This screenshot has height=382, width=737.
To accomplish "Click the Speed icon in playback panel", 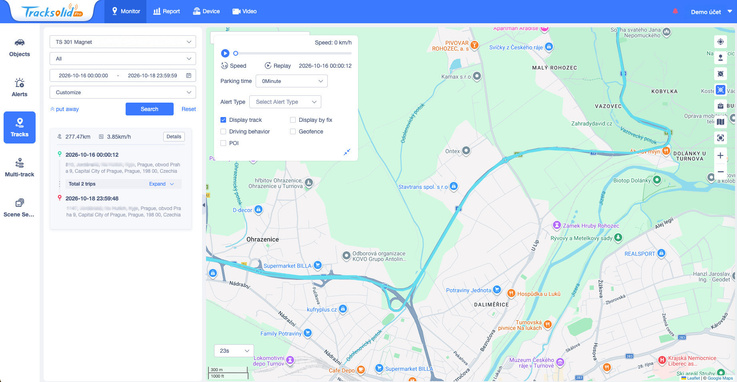I will 225,66.
